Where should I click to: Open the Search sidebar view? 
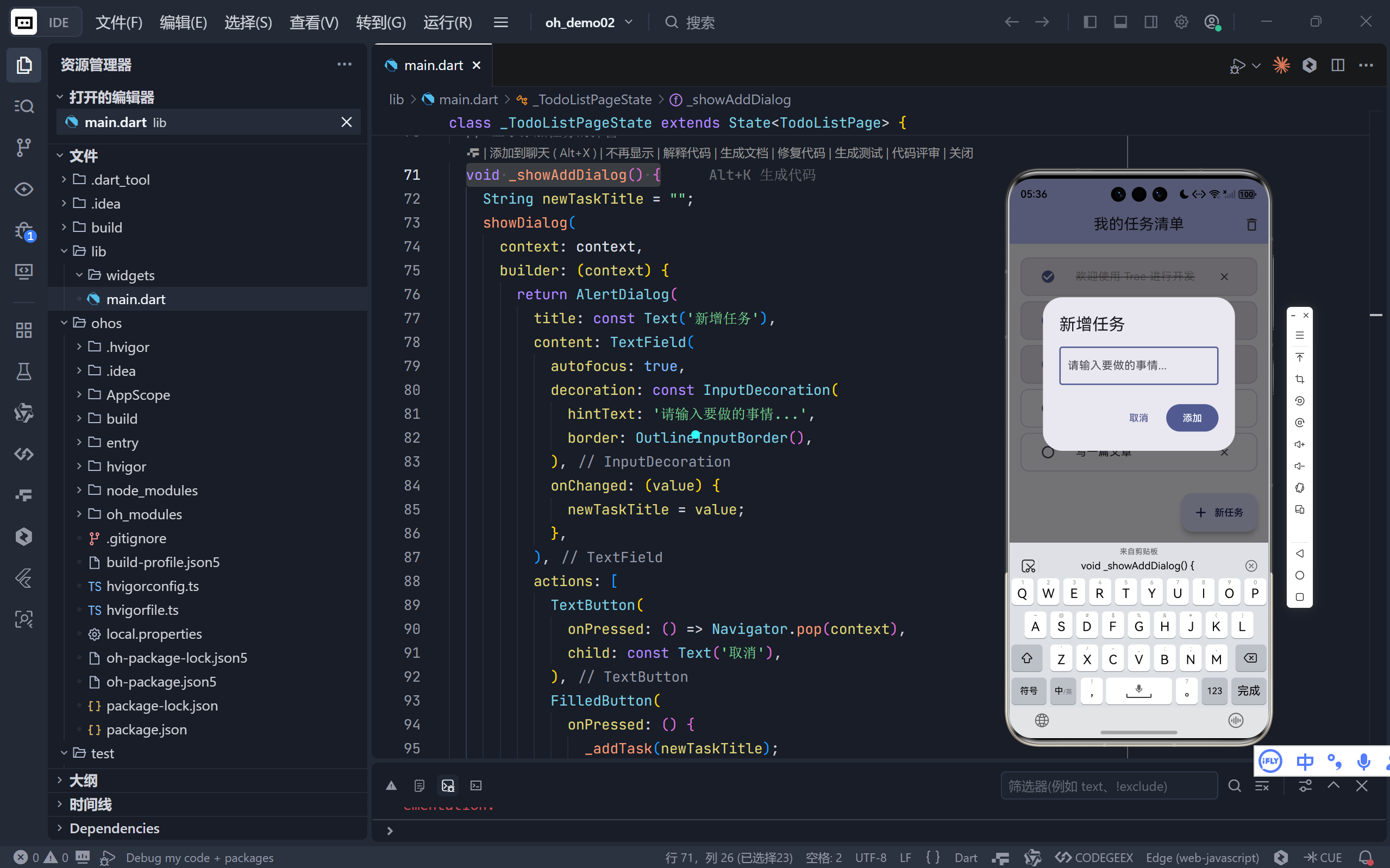click(23, 106)
